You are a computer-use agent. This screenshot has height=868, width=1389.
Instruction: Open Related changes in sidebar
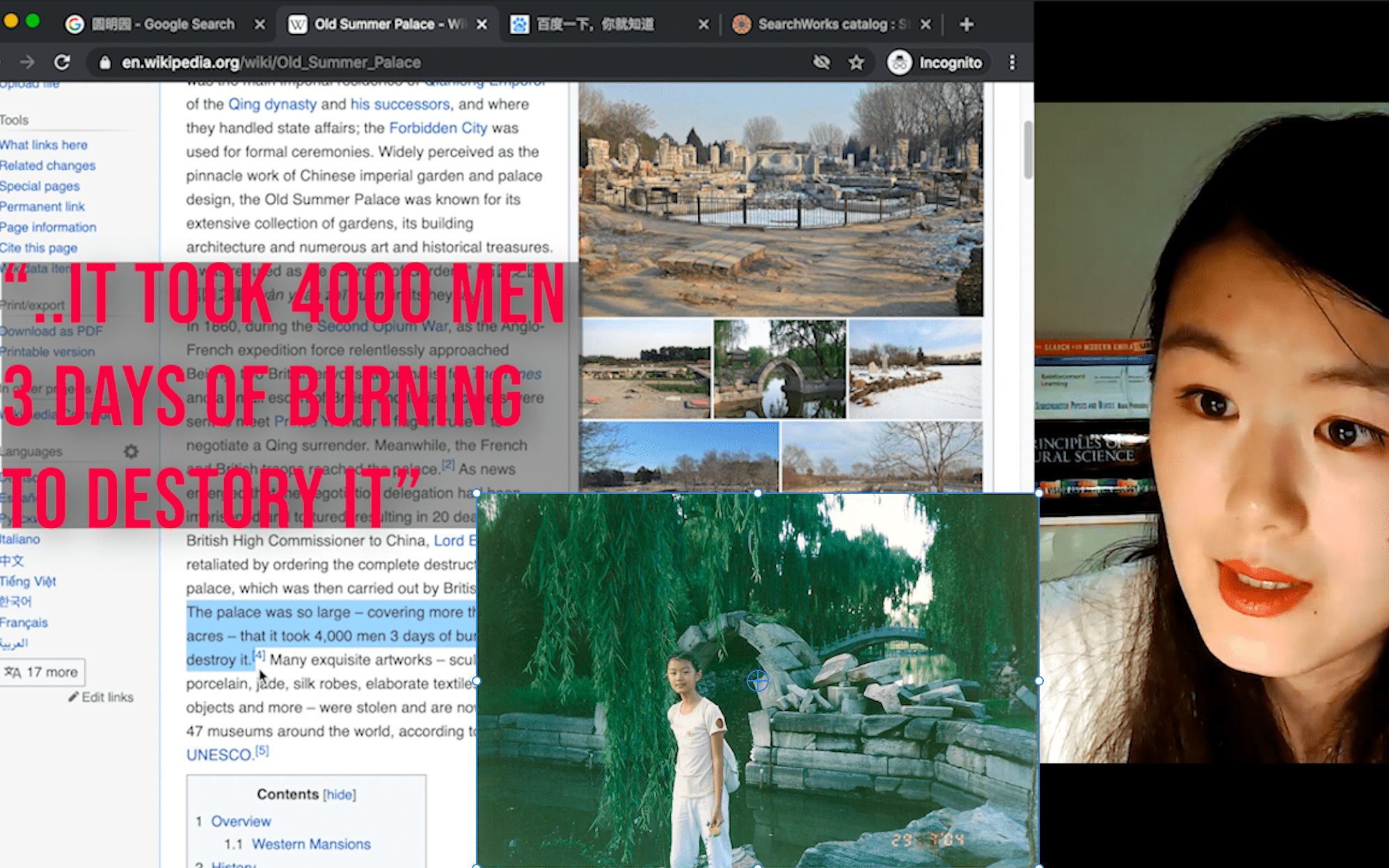(48, 166)
